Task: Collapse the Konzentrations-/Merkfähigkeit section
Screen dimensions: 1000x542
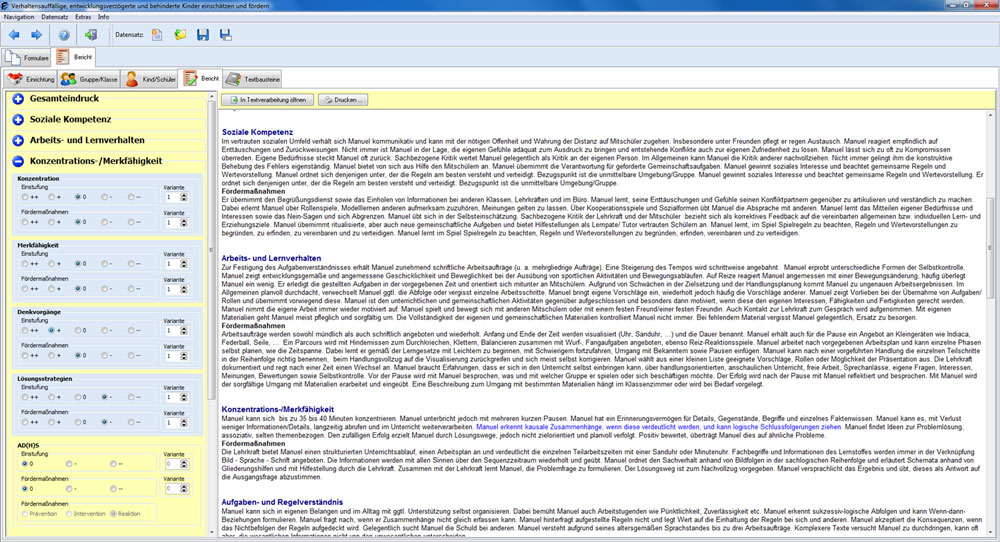Action: click(18, 161)
